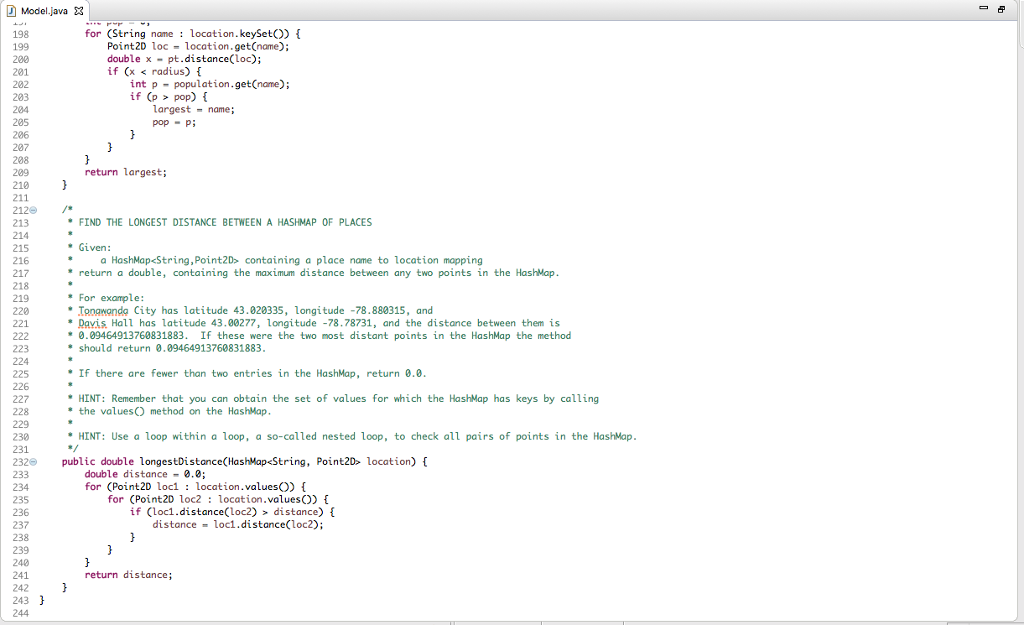Screen dimensions: 1024x625
Task: Click 'for (Point2D loc2 : location.values())' line
Action: point(217,500)
